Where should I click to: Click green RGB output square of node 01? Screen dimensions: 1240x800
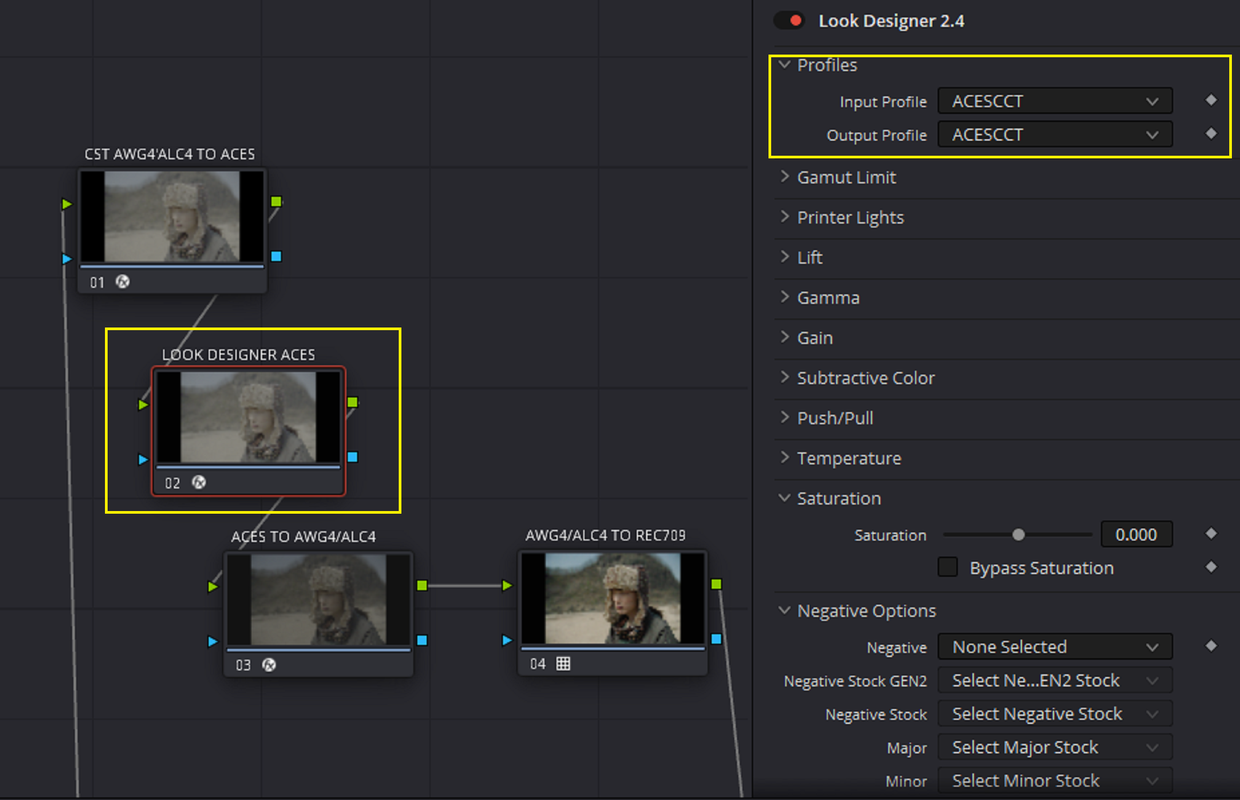276,202
